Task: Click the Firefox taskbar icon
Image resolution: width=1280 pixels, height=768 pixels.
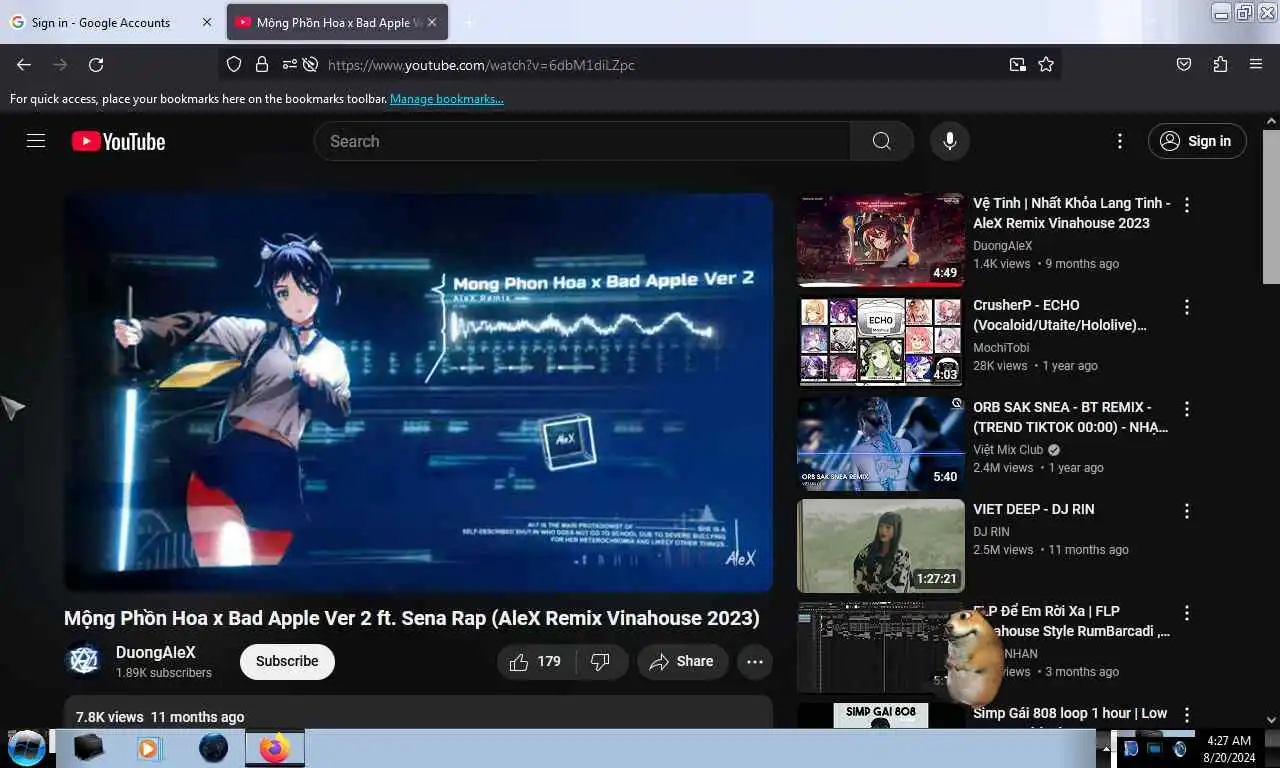Action: [274, 748]
